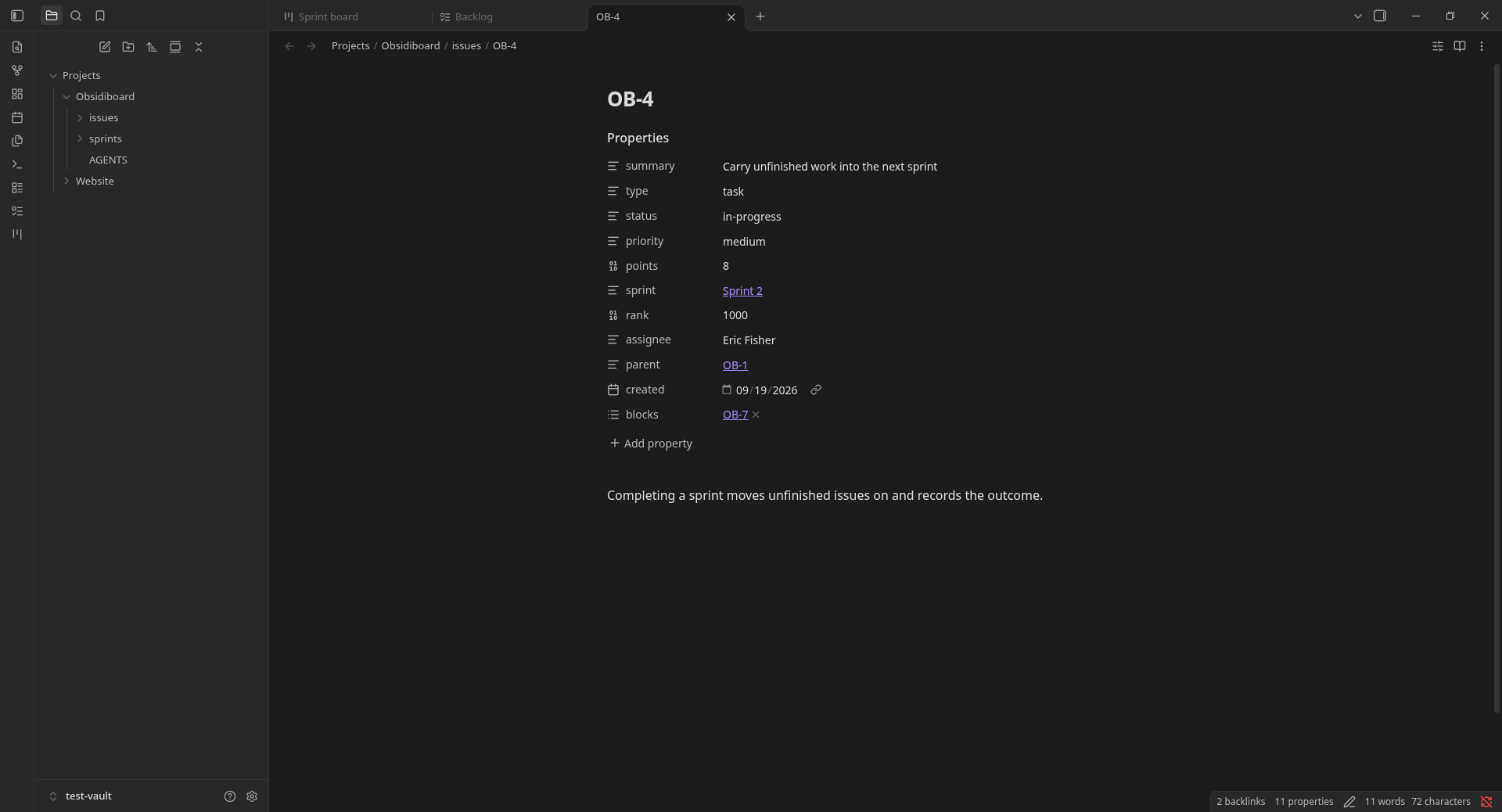Viewport: 1502px width, 812px height.
Task: Toggle auto-reveal of the current file
Action: tap(175, 47)
